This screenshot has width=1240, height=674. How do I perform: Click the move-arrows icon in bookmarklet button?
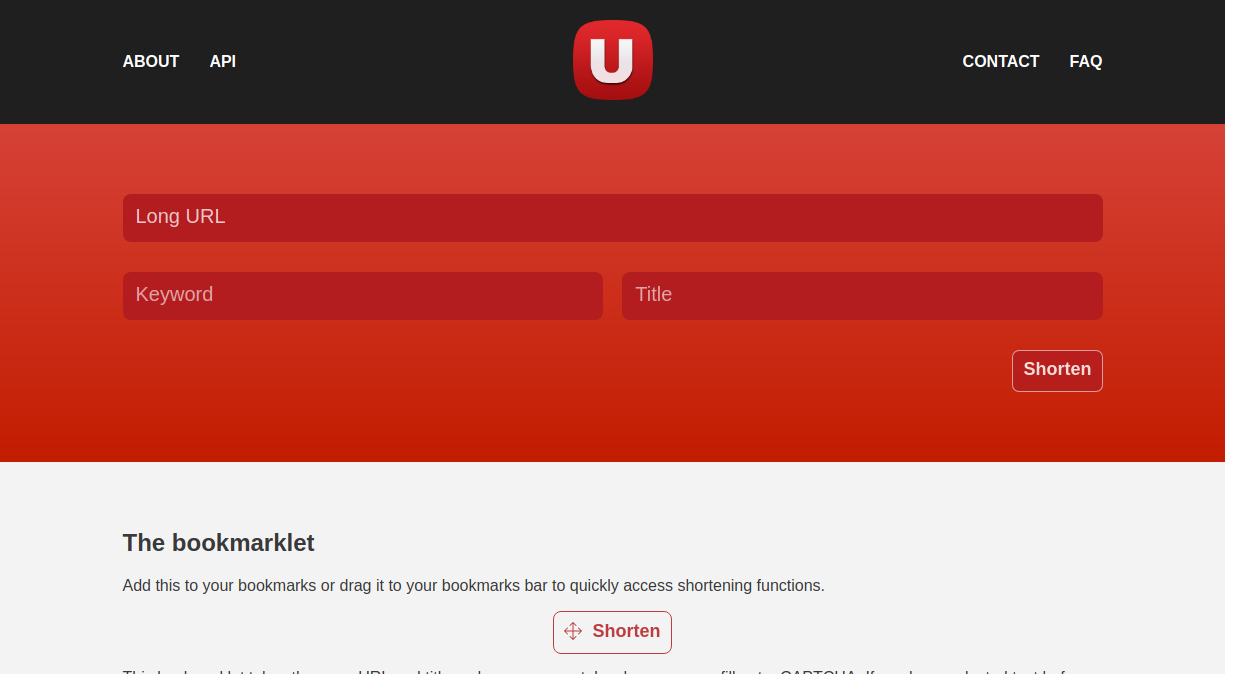pos(573,631)
